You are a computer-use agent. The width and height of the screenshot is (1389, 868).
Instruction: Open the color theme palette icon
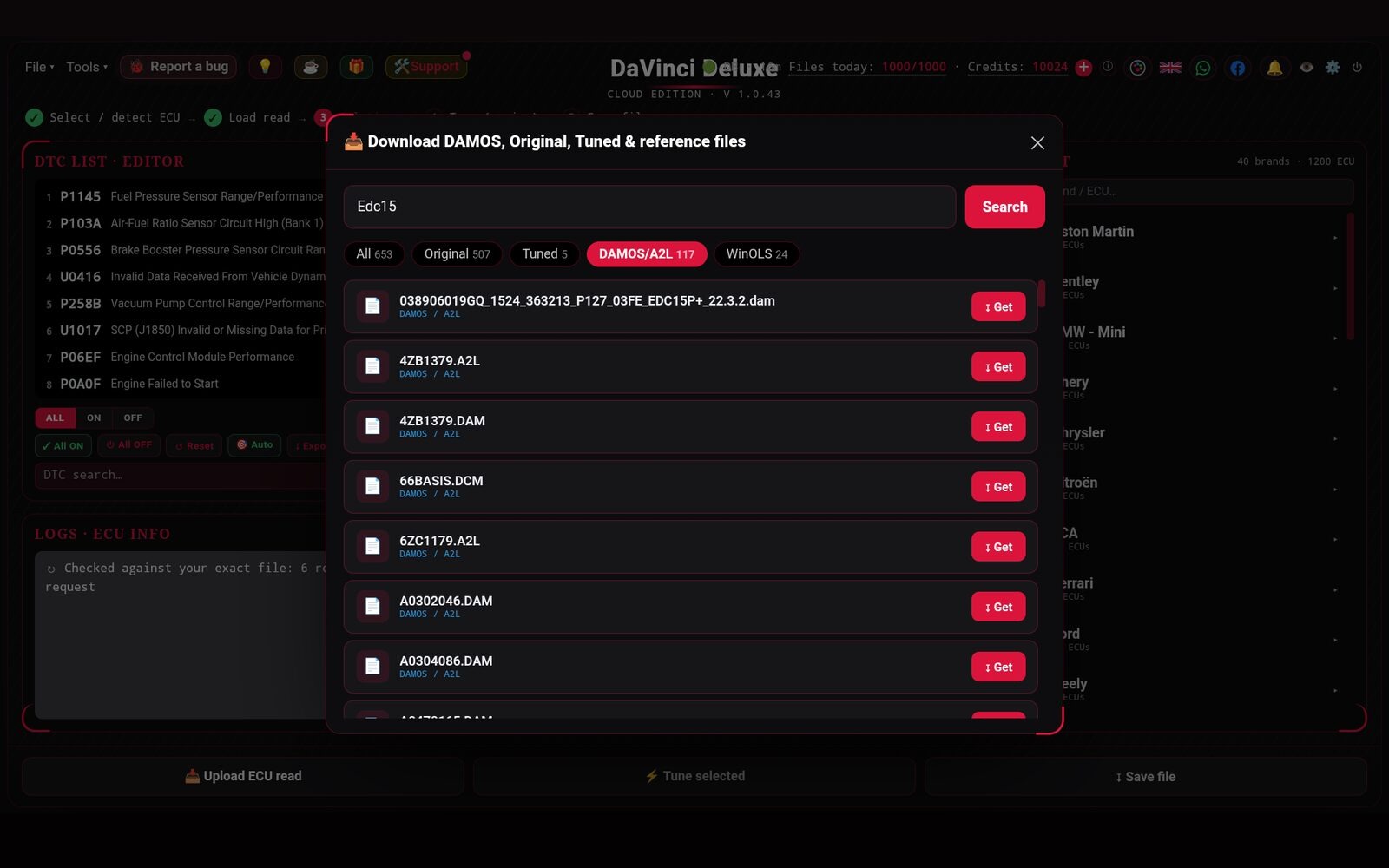click(x=1137, y=68)
